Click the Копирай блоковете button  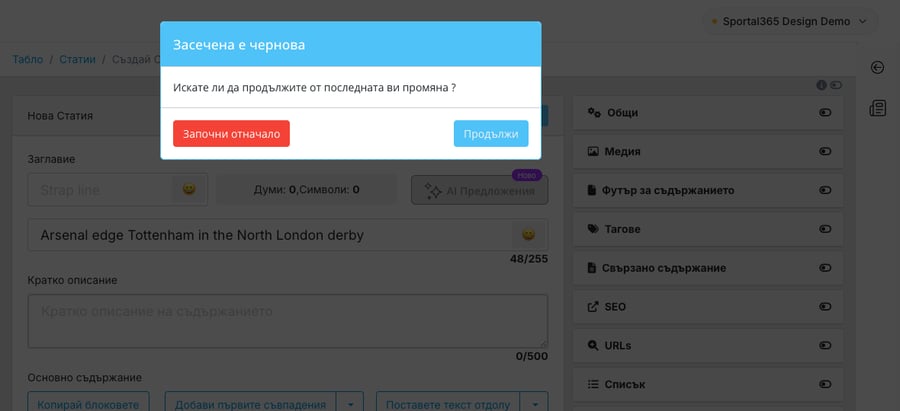[88, 404]
